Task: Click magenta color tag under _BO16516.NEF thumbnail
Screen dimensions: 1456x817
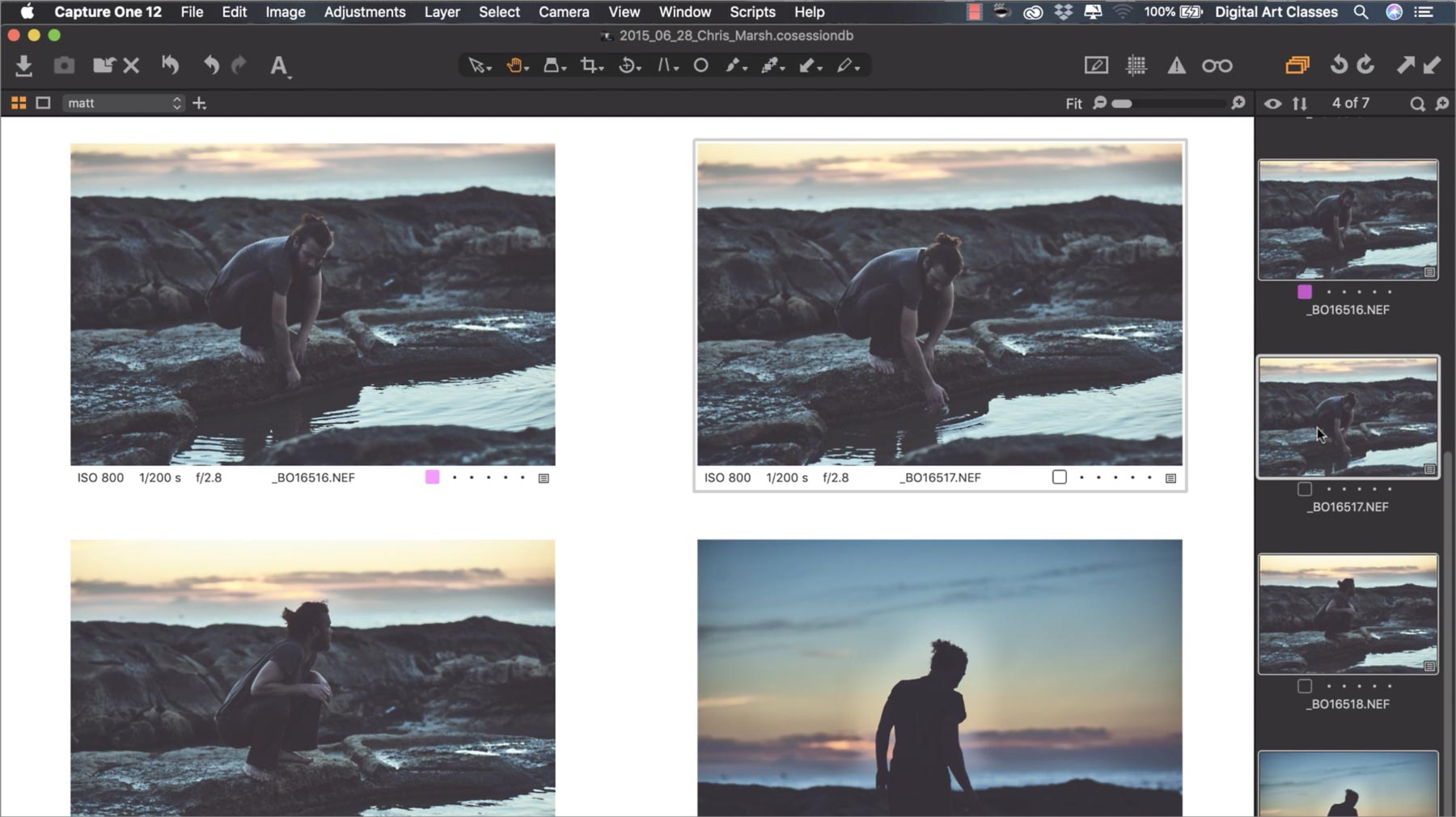Action: click(1305, 292)
